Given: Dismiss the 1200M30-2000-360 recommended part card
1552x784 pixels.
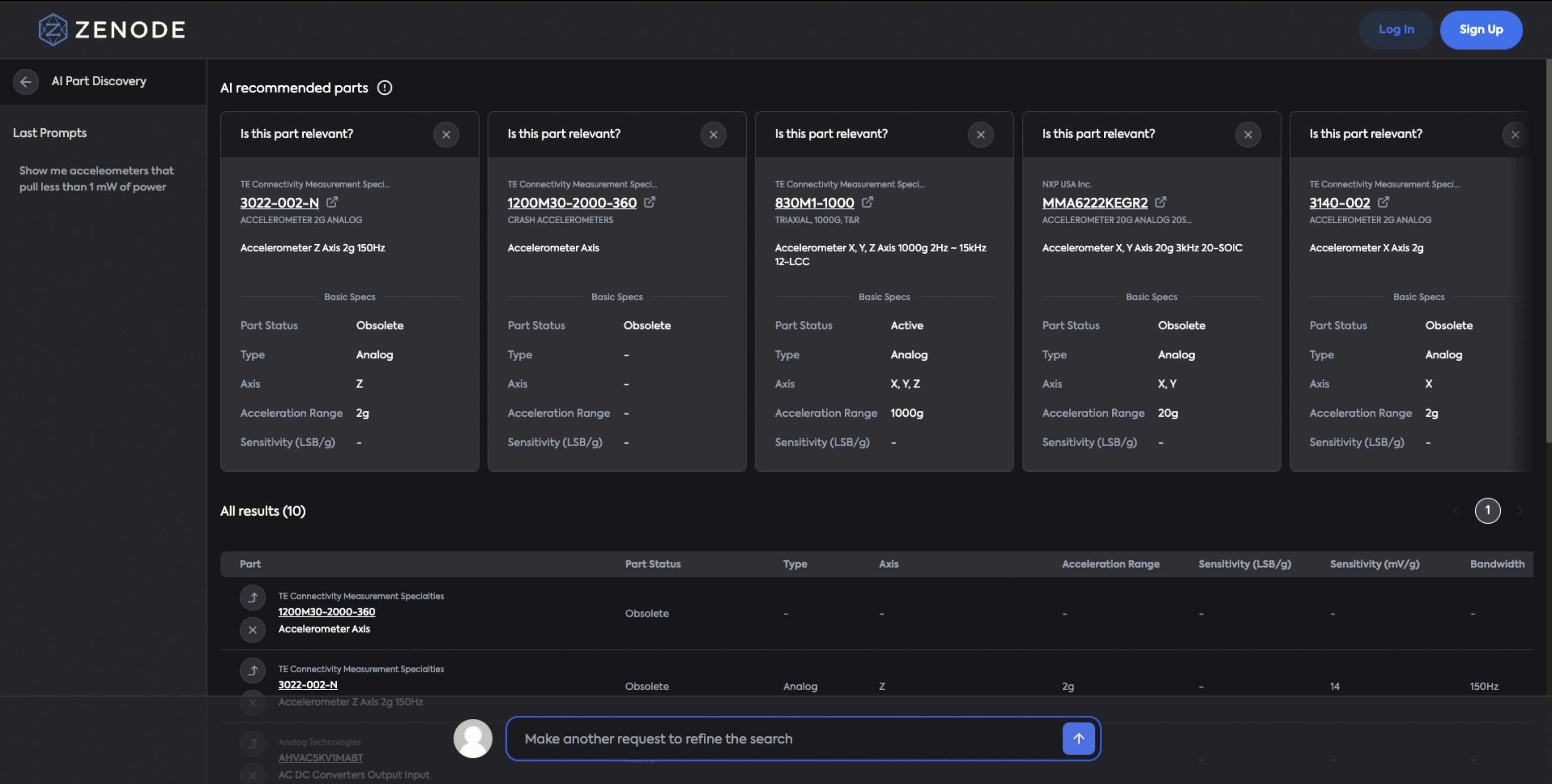Looking at the screenshot, I should click(x=713, y=134).
